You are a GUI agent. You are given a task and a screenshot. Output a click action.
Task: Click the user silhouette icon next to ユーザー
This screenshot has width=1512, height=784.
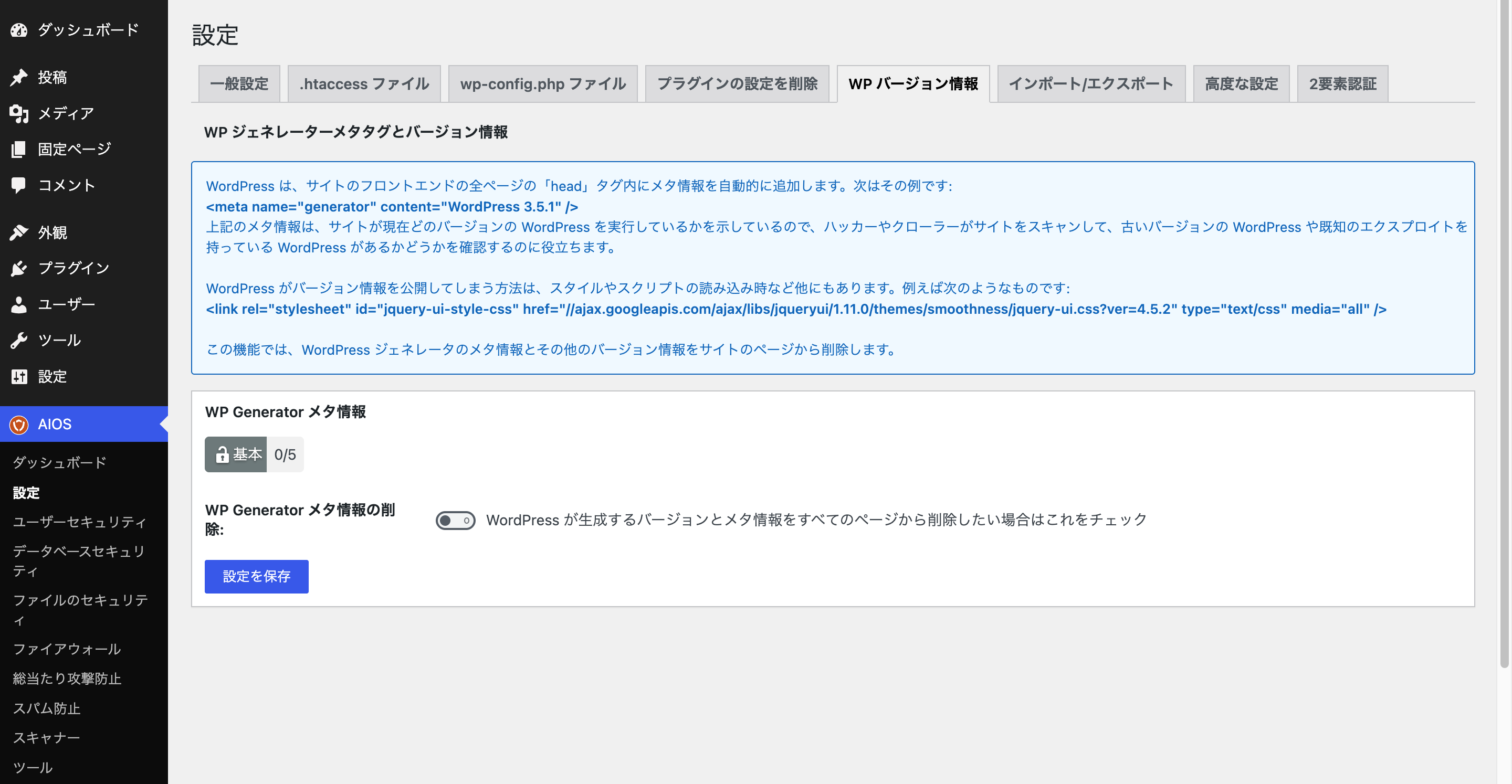19,304
